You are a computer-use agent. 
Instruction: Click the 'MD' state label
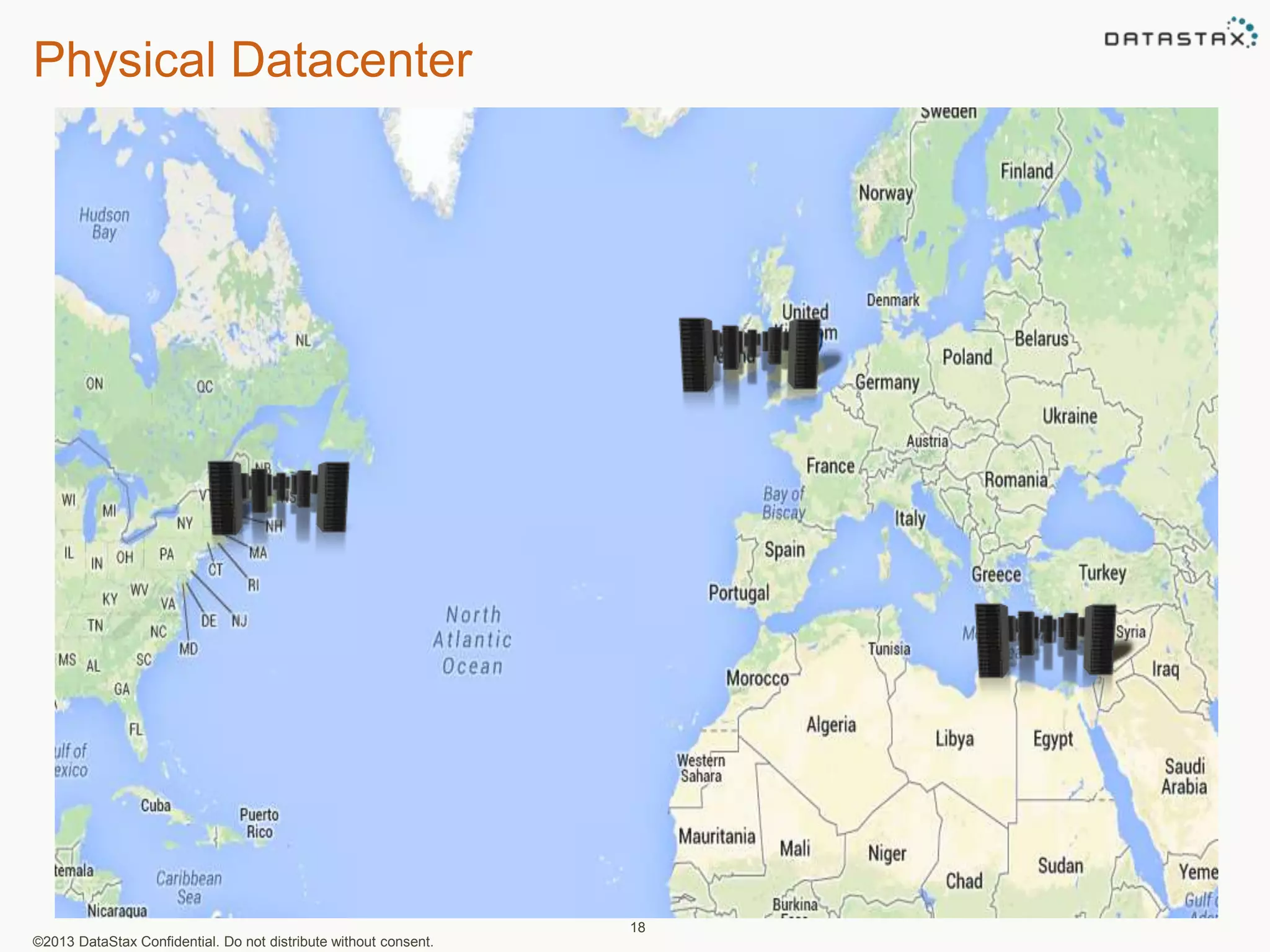(x=189, y=649)
